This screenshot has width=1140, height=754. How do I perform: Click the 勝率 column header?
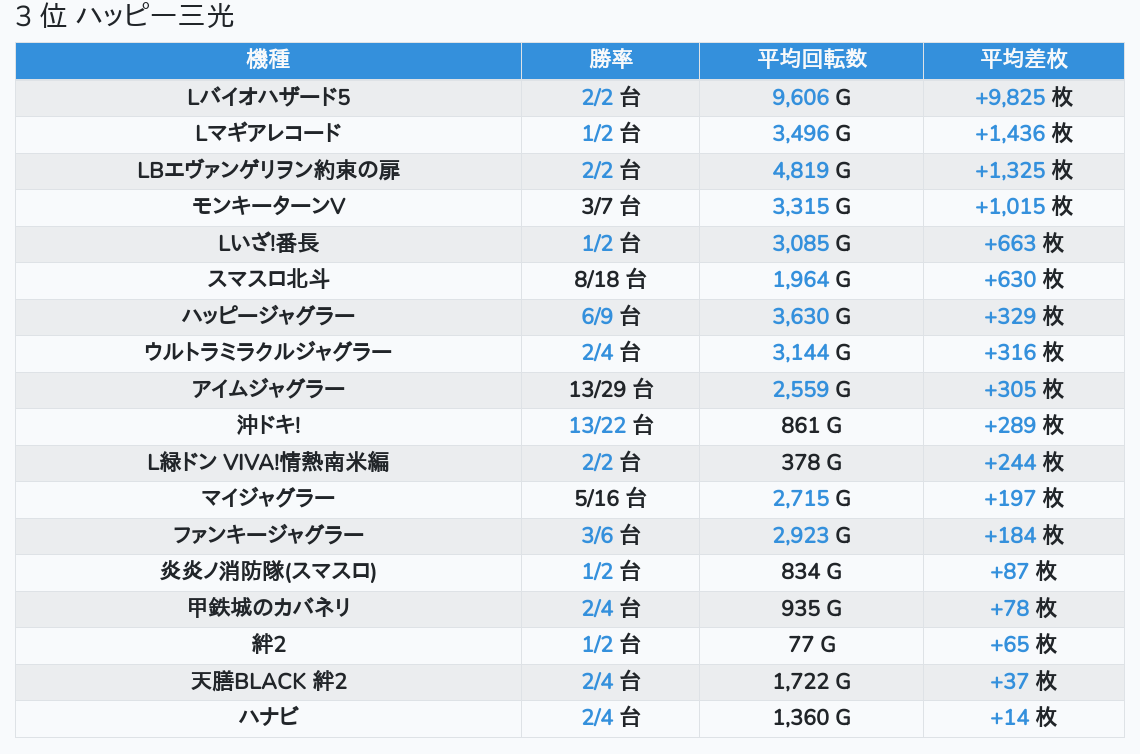611,60
